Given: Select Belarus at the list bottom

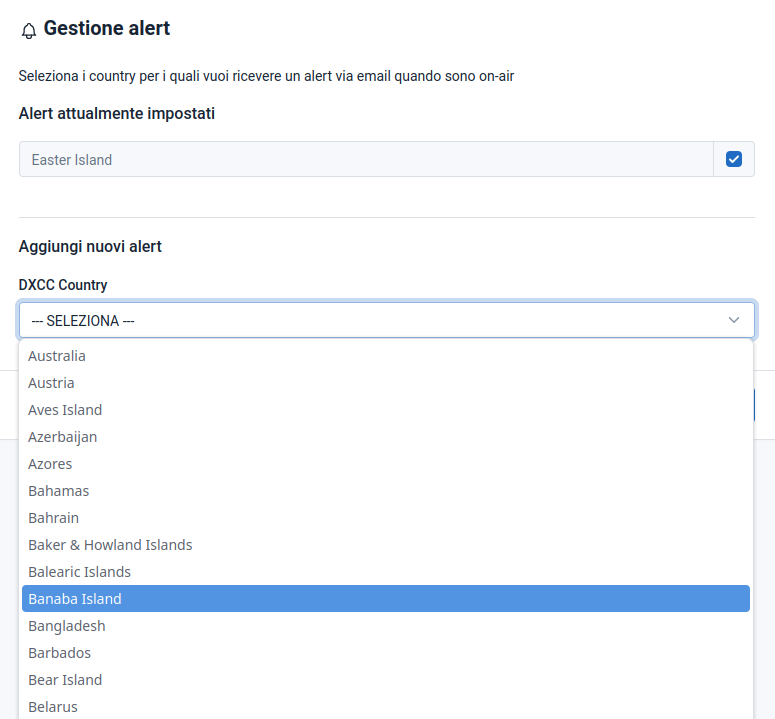Looking at the screenshot, I should (x=53, y=706).
